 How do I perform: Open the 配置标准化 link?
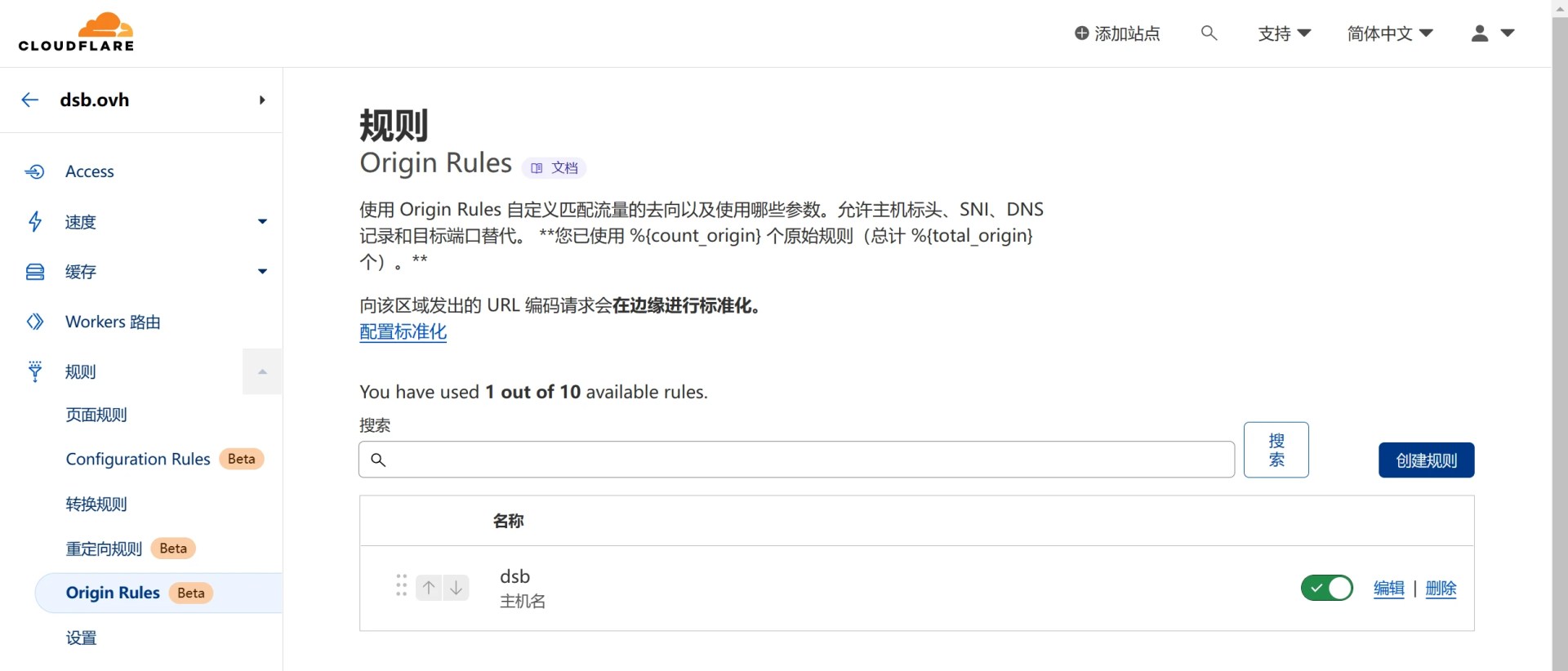point(403,331)
